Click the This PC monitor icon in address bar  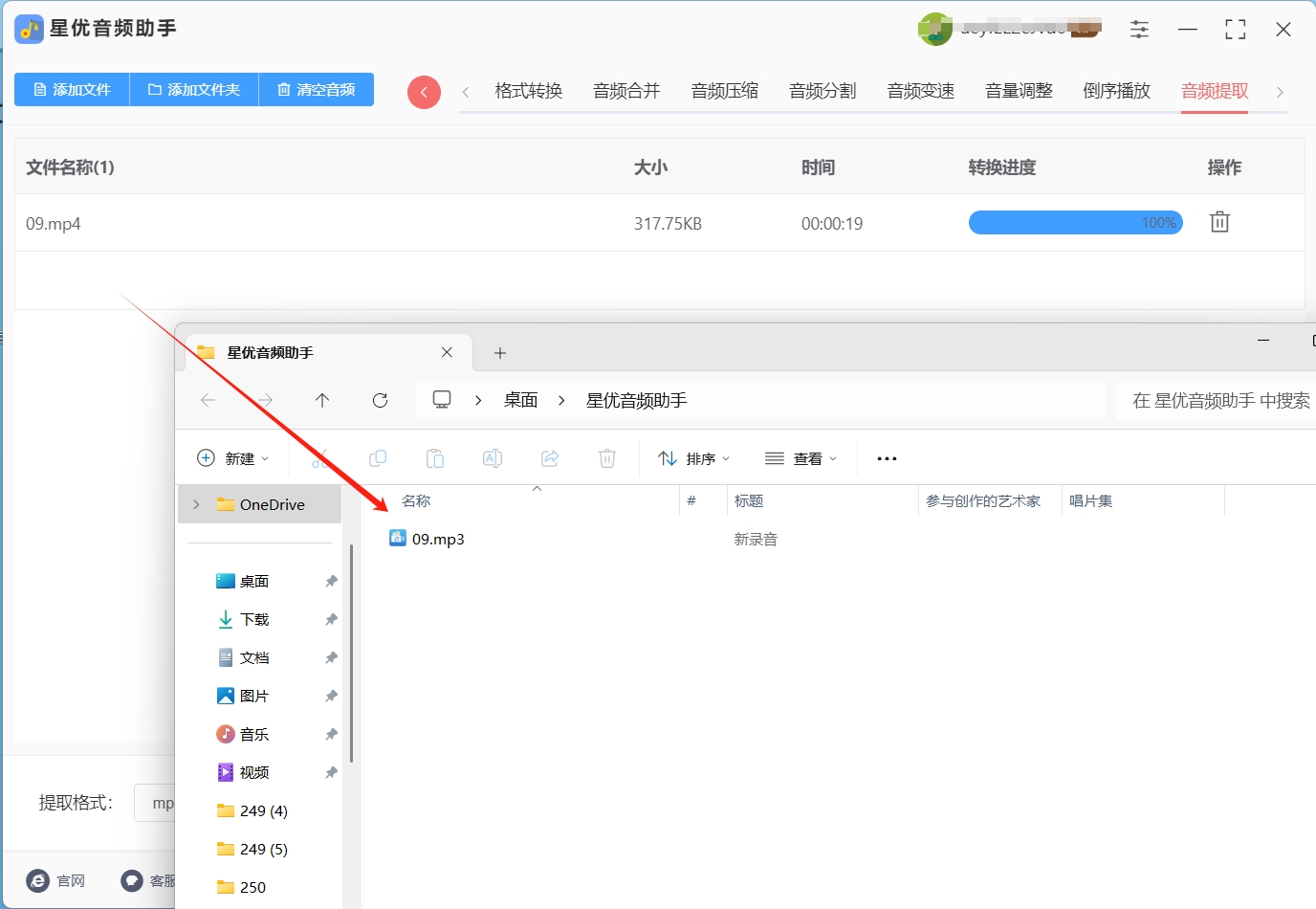(x=442, y=400)
